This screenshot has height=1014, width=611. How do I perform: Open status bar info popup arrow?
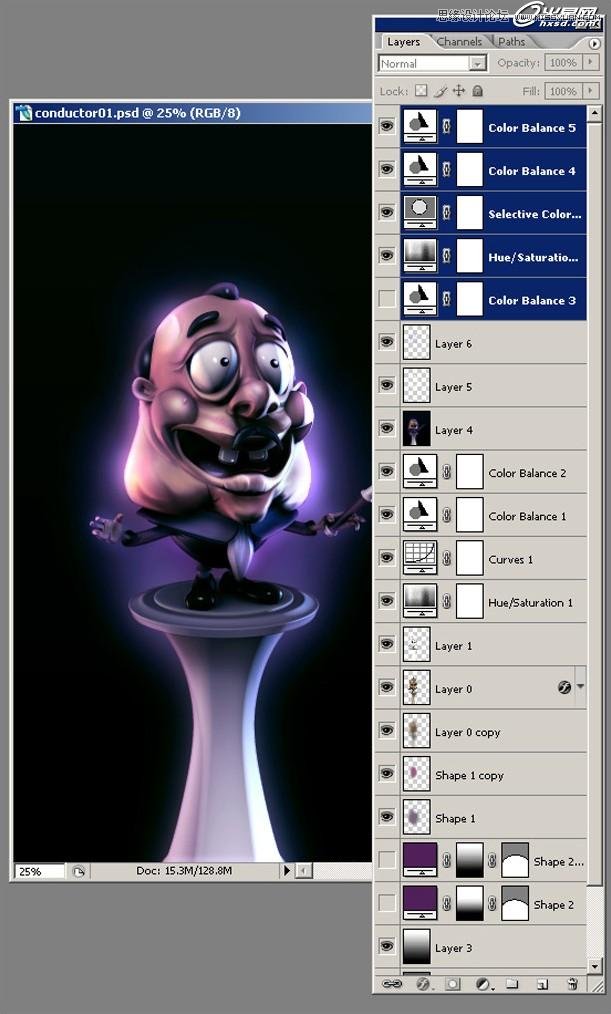point(287,871)
